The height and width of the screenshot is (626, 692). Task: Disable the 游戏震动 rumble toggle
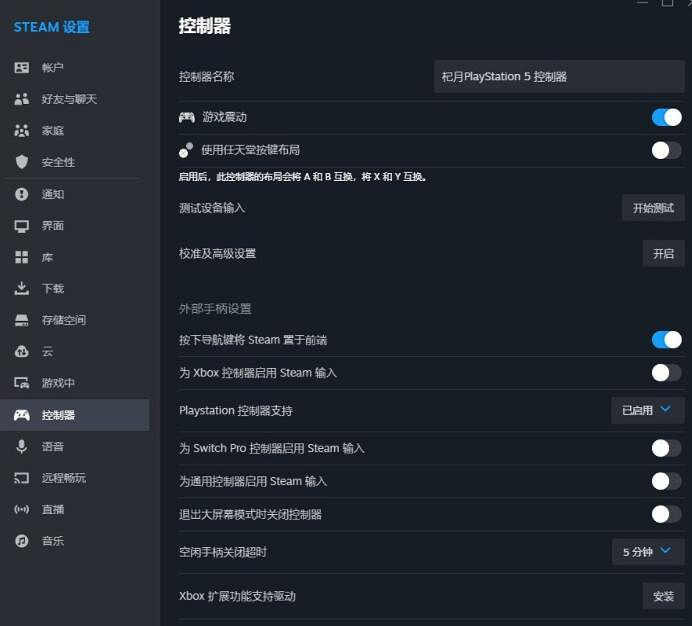pos(666,117)
